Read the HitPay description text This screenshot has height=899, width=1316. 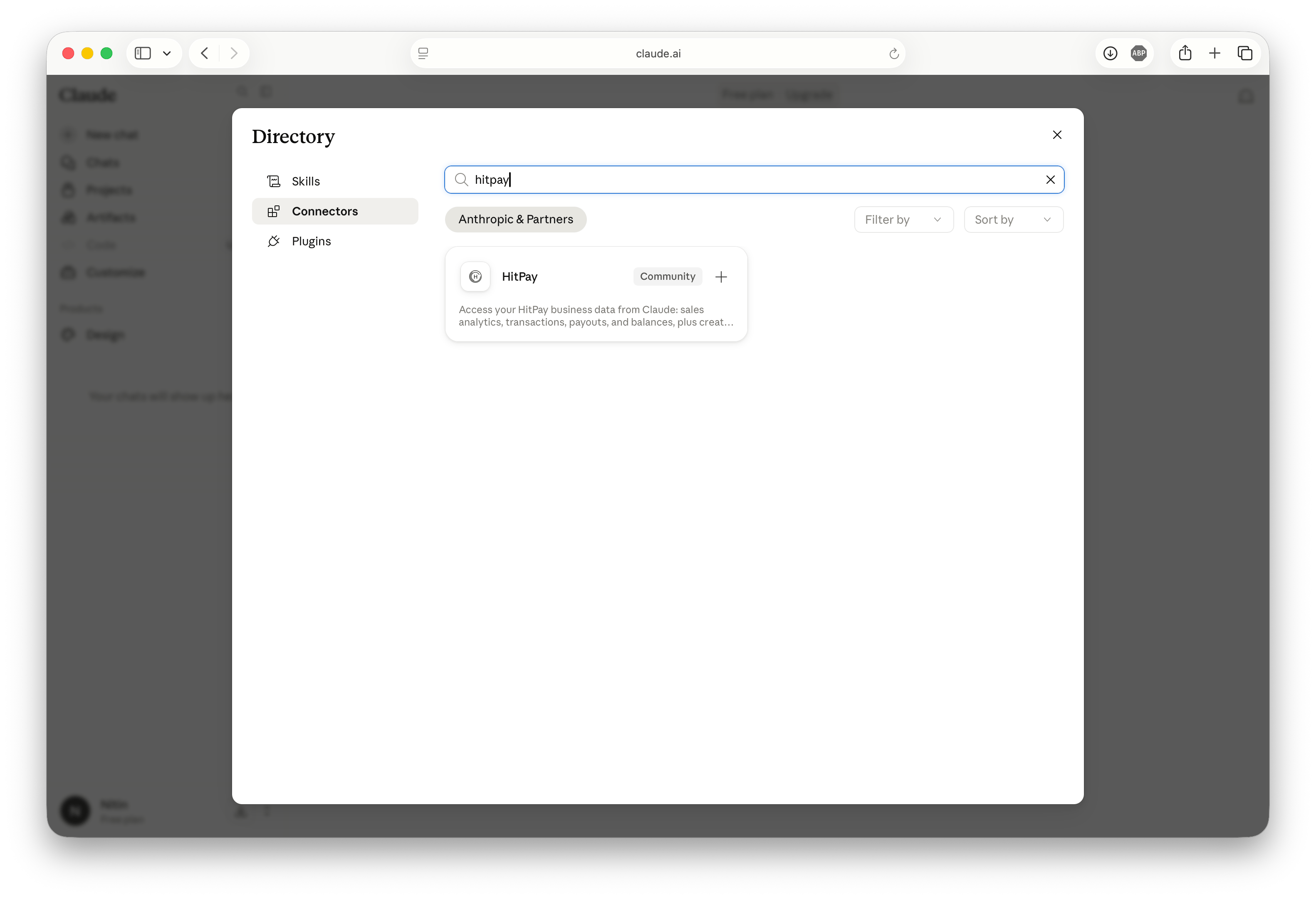[596, 316]
